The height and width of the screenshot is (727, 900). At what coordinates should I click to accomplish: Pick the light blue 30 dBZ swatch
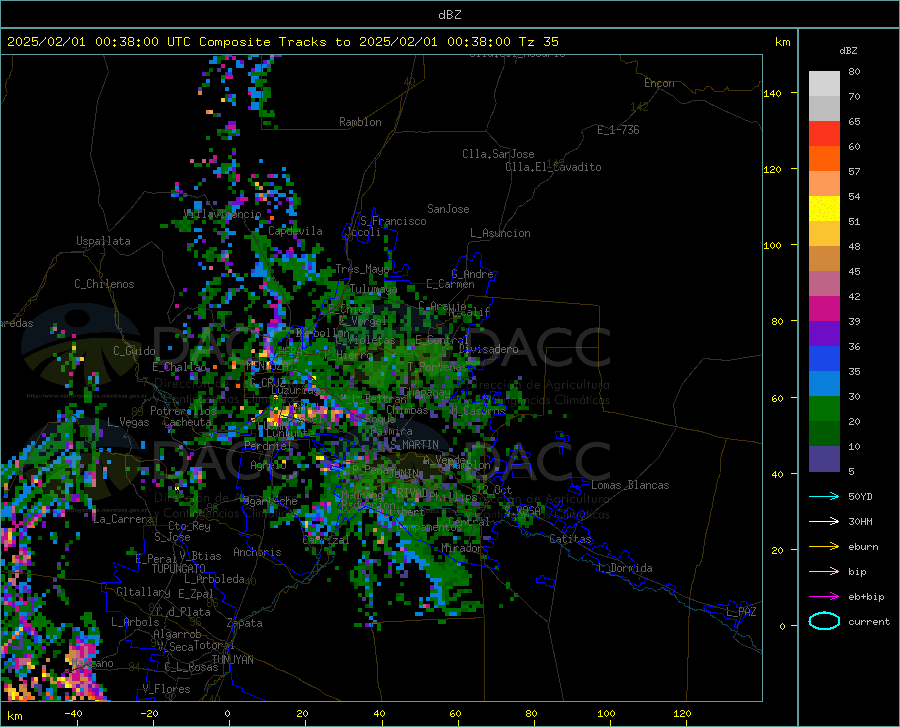click(824, 384)
